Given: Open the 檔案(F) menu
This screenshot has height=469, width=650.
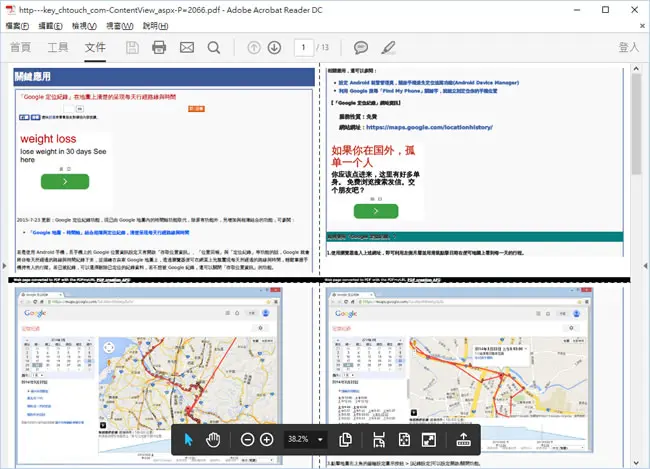Looking at the screenshot, I should click(17, 26).
